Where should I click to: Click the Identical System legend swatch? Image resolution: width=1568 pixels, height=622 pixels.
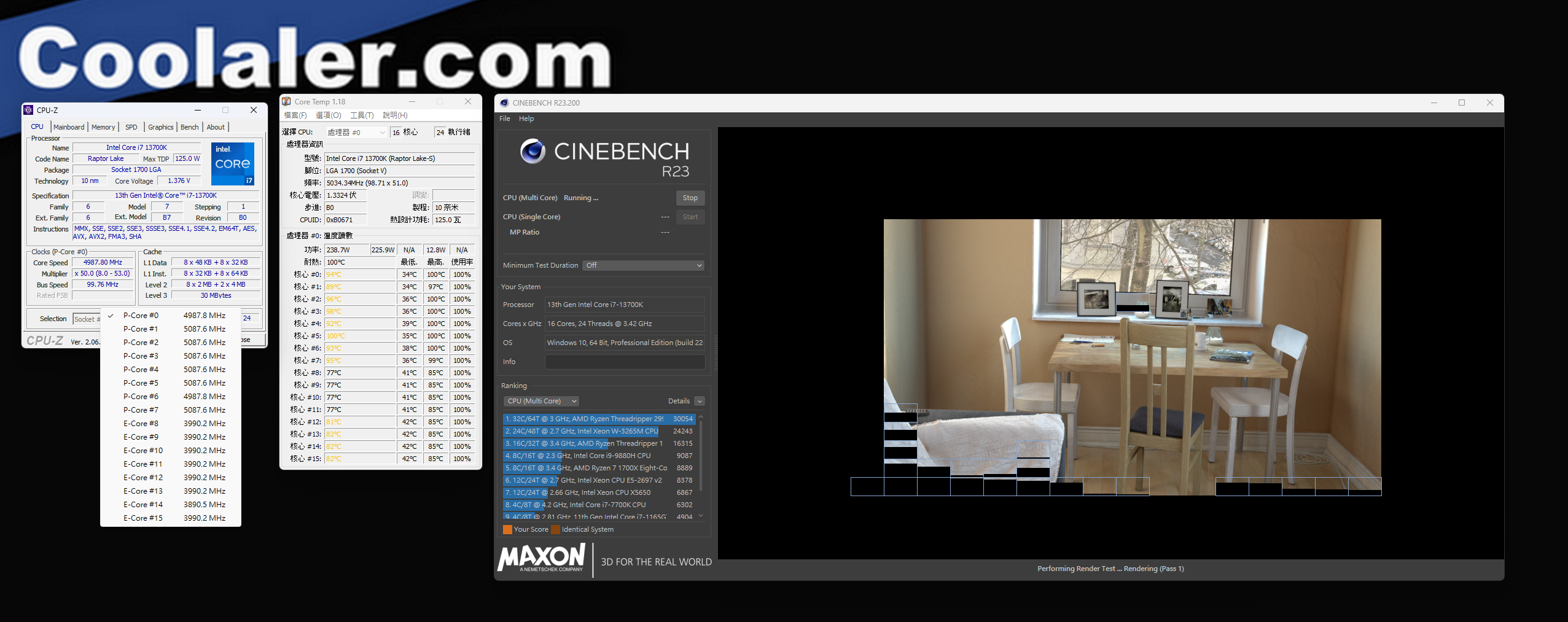pyautogui.click(x=555, y=529)
